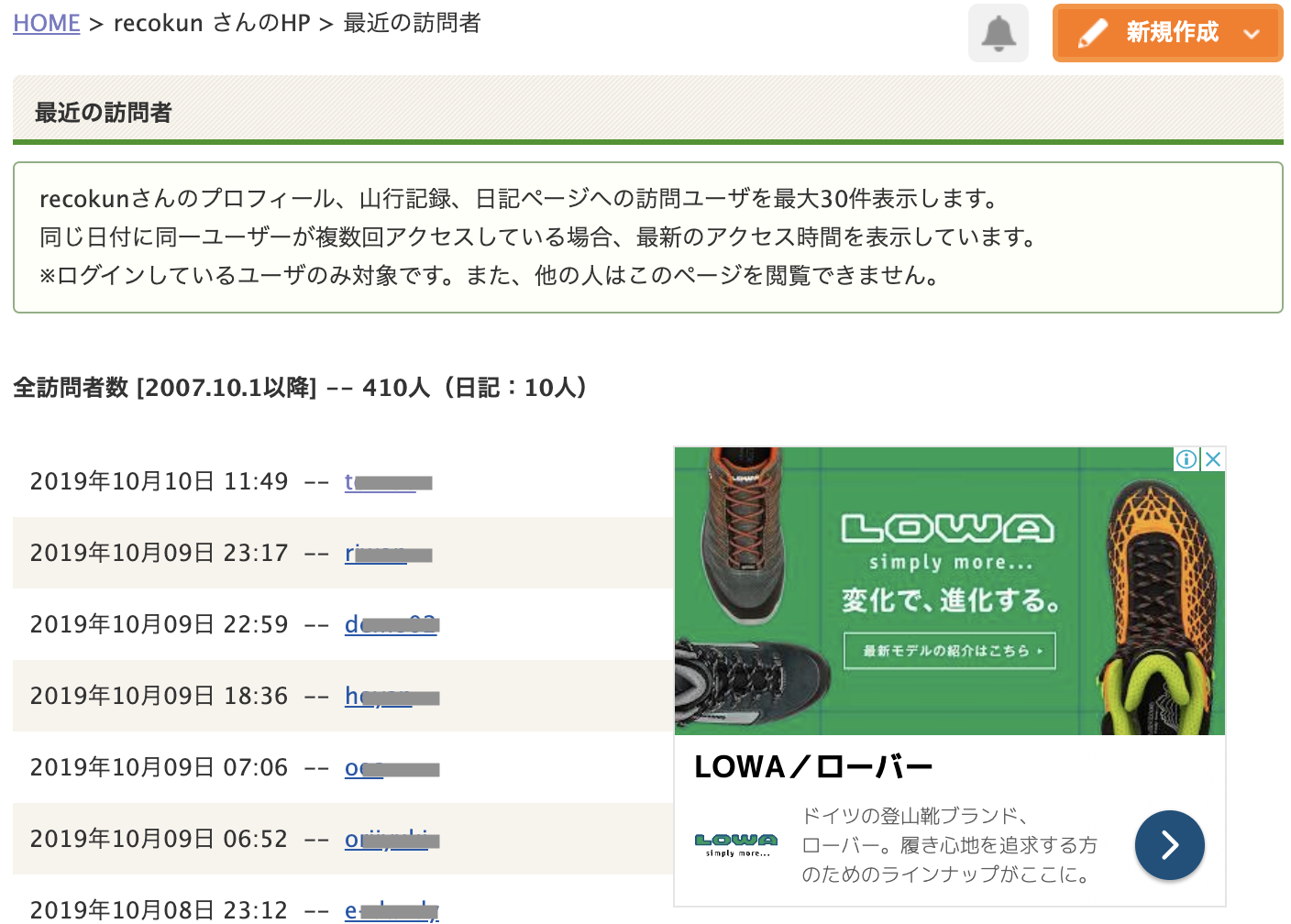Open visitor link for 2019年10月09日 23:17
1291x924 pixels.
388,554
